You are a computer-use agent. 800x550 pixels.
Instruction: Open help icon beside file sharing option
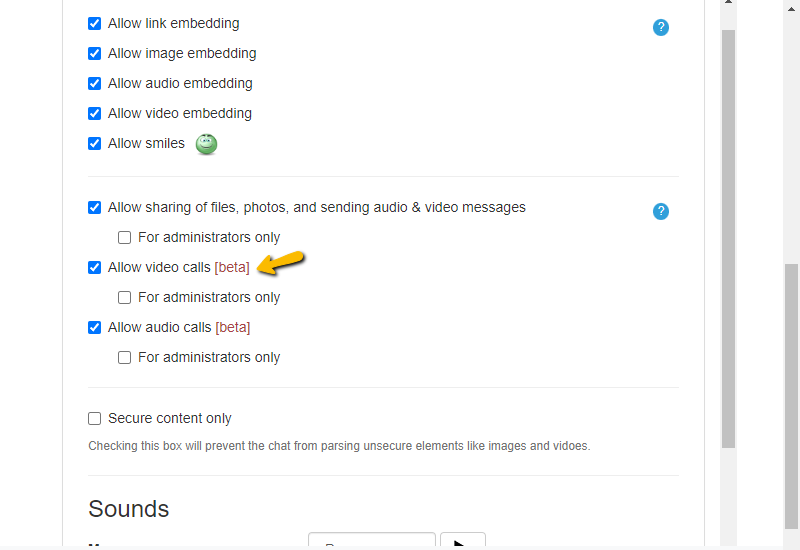(x=661, y=211)
